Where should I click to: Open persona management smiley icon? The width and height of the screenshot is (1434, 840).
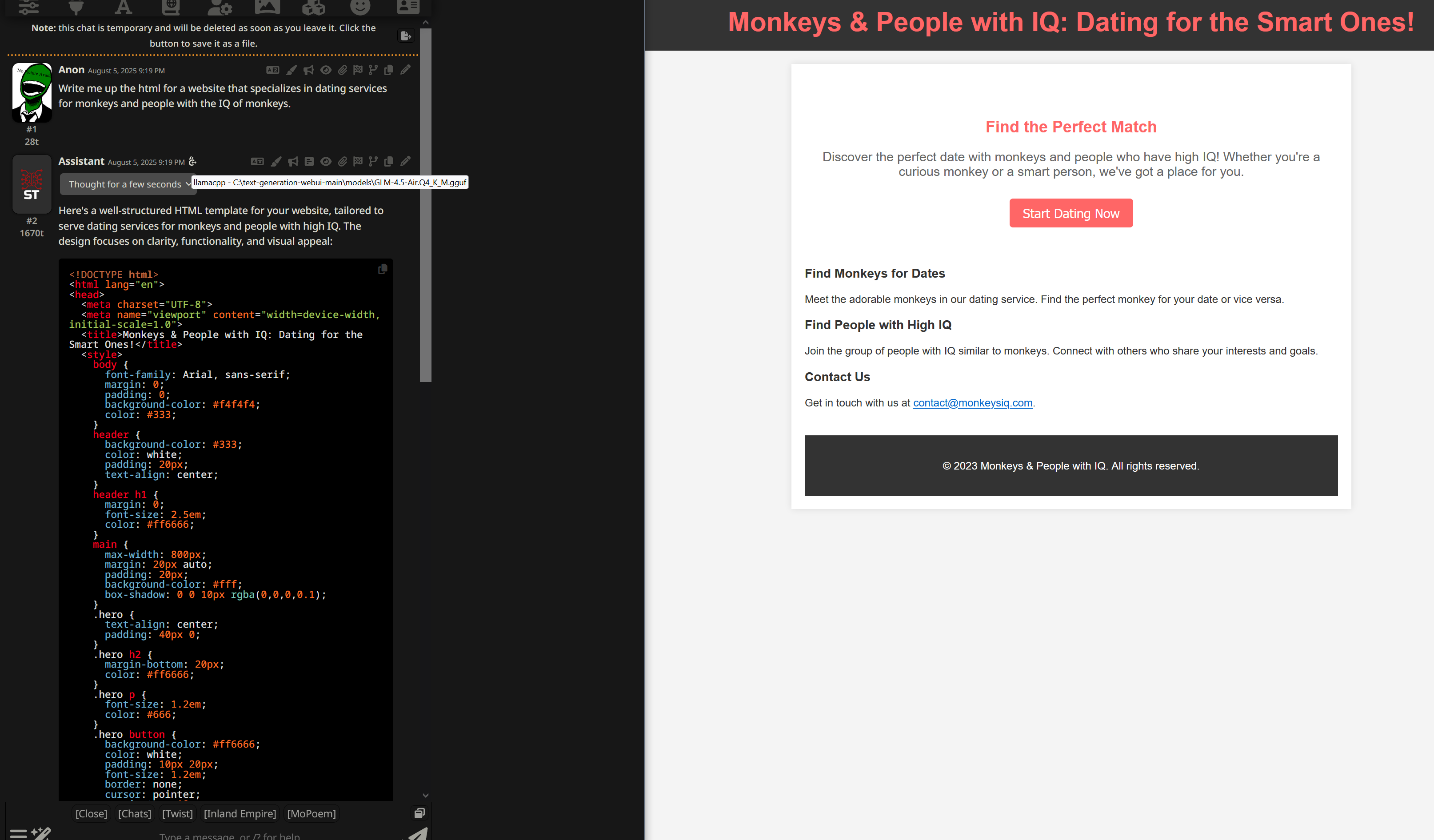click(359, 7)
